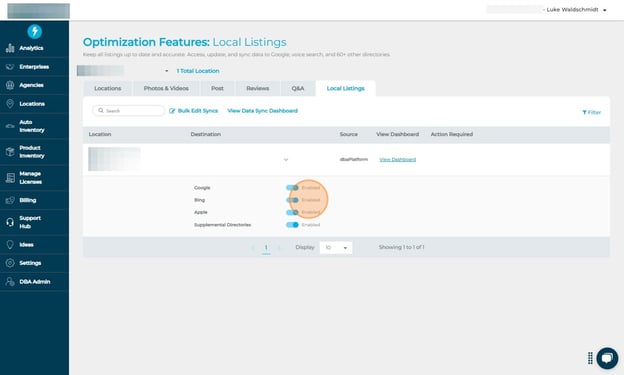This screenshot has width=624, height=375.
Task: Click the 'Showing 1 to 1 of 1' text
Action: point(402,247)
